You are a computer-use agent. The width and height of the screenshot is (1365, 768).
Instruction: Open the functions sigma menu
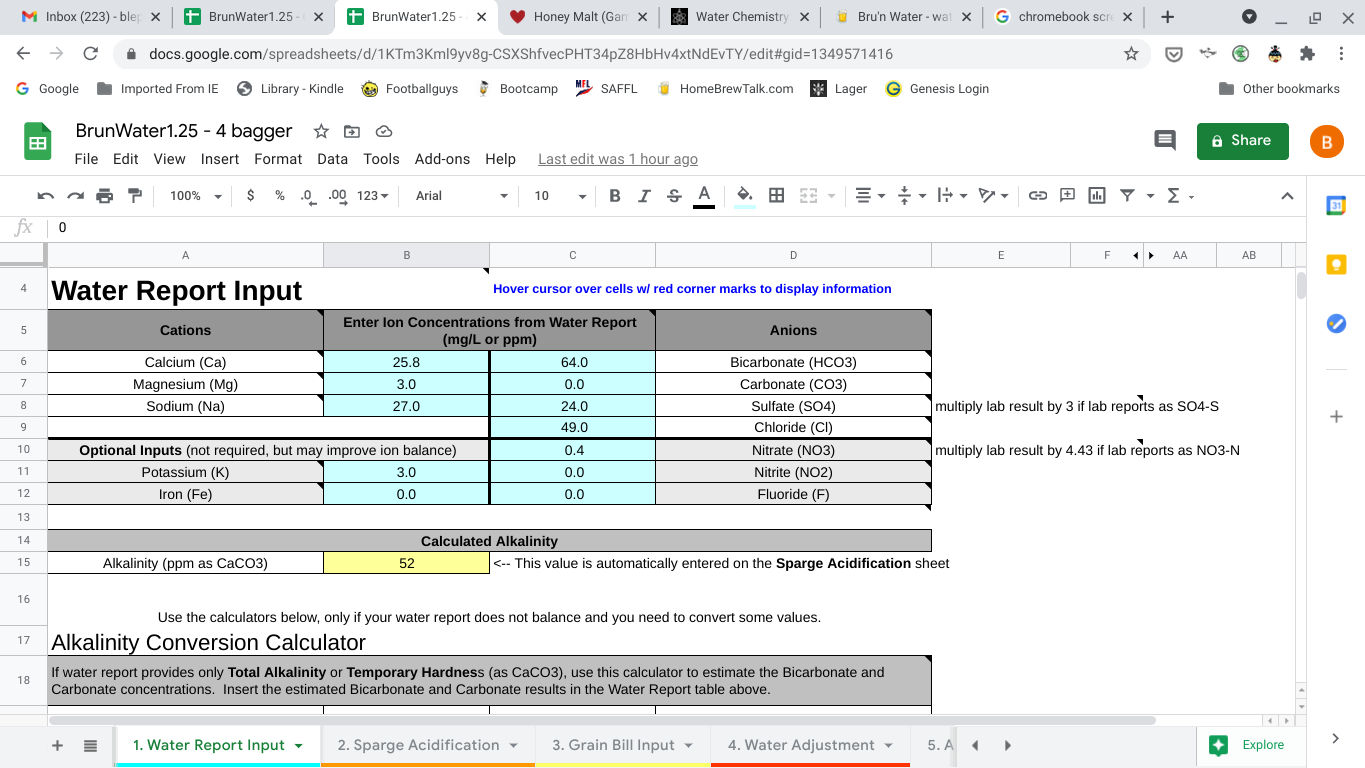point(1180,196)
